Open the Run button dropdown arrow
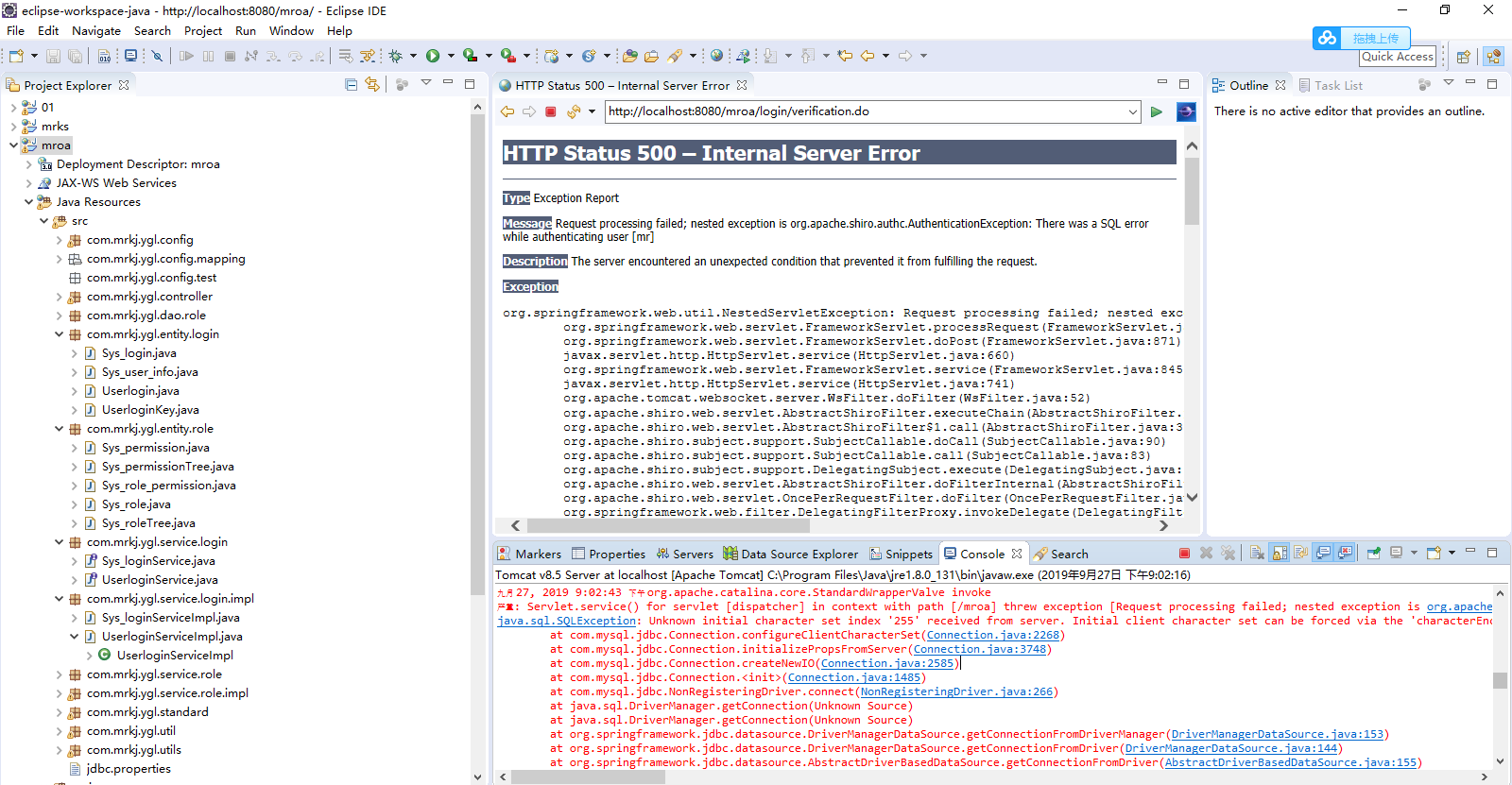Viewport: 1512px width, 785px height. tap(451, 56)
